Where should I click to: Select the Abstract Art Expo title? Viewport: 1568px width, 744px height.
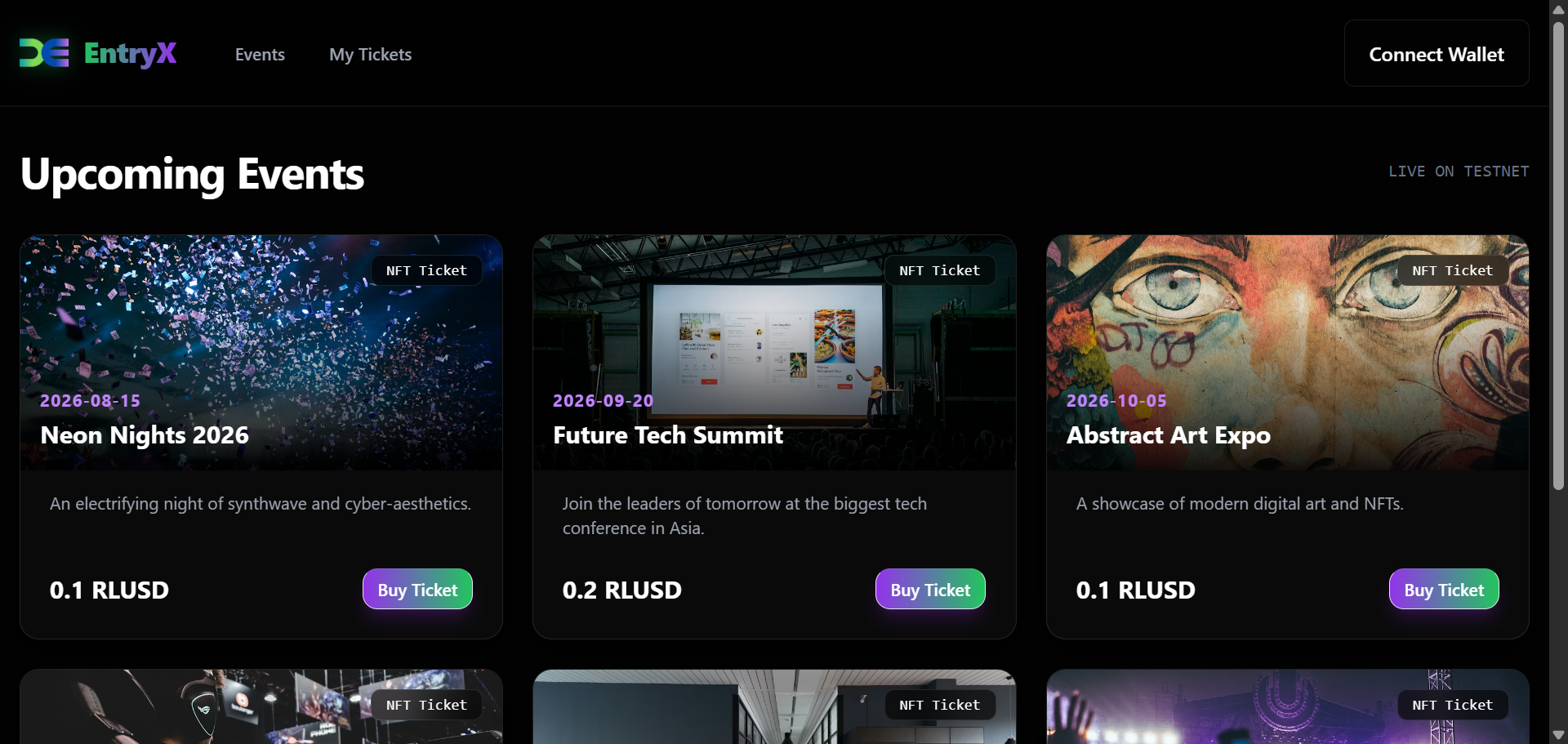[1169, 435]
